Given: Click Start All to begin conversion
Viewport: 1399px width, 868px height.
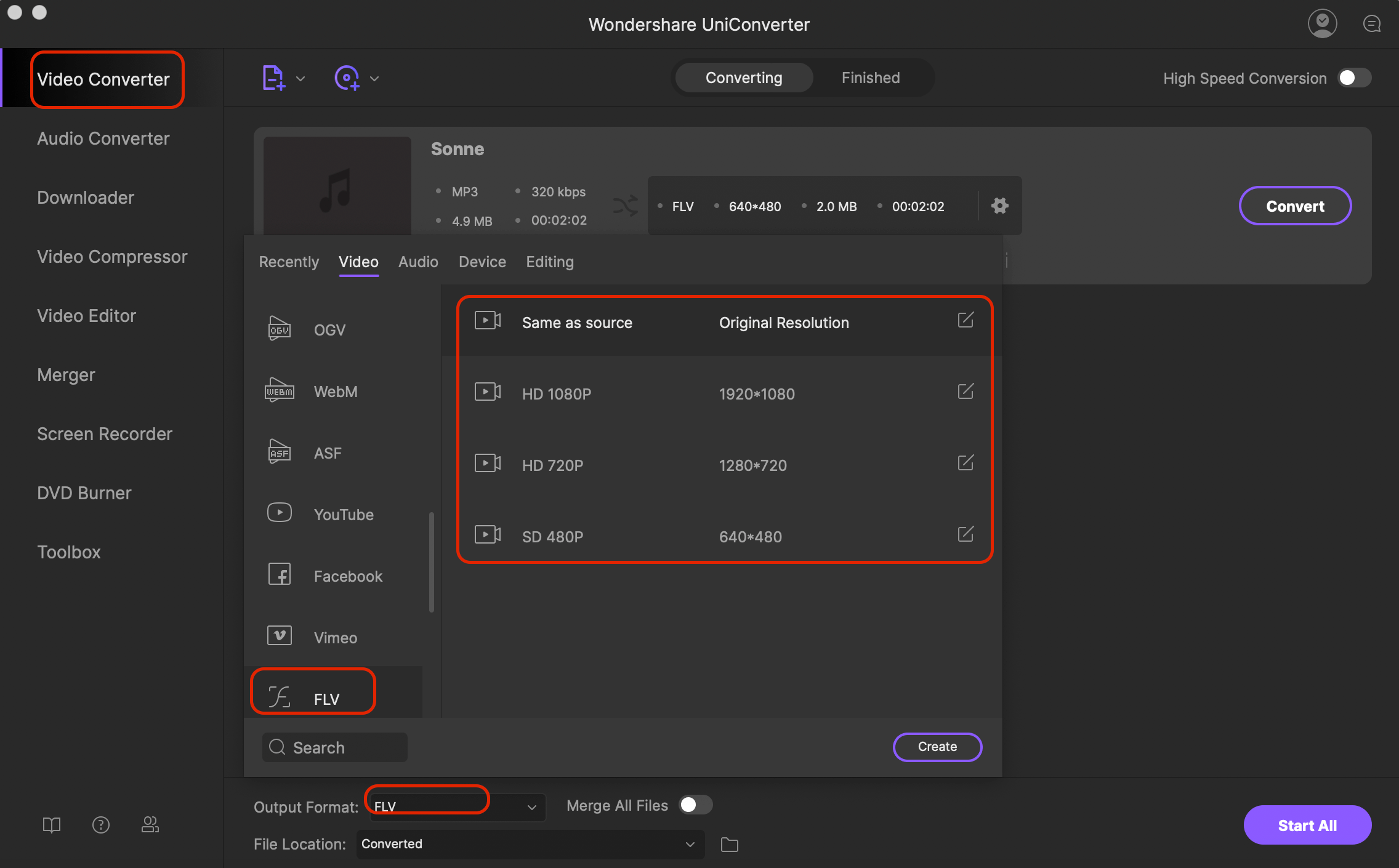Looking at the screenshot, I should [x=1306, y=825].
